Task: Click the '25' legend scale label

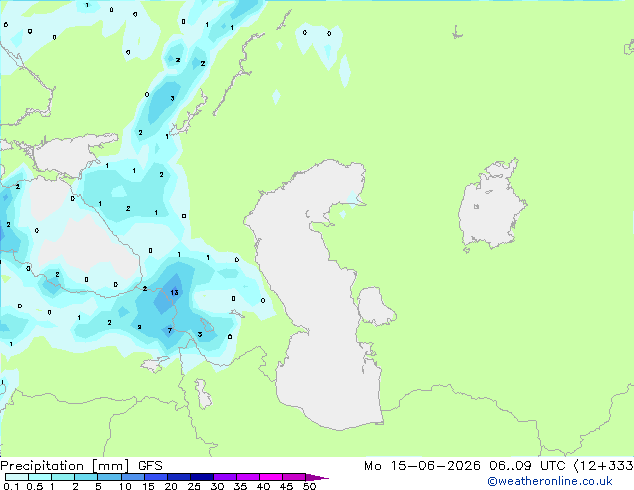Action: click(194, 486)
